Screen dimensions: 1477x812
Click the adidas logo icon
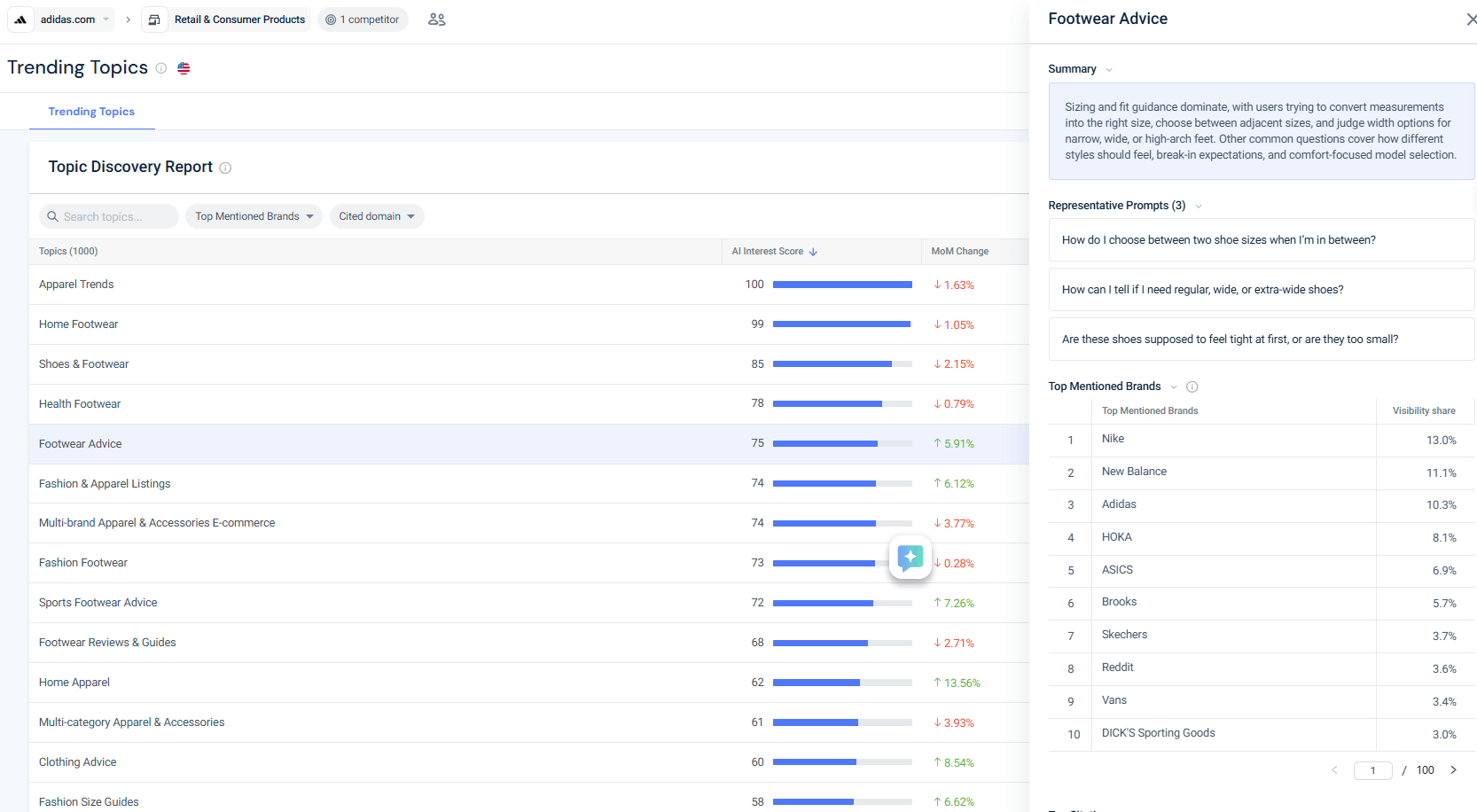click(20, 20)
